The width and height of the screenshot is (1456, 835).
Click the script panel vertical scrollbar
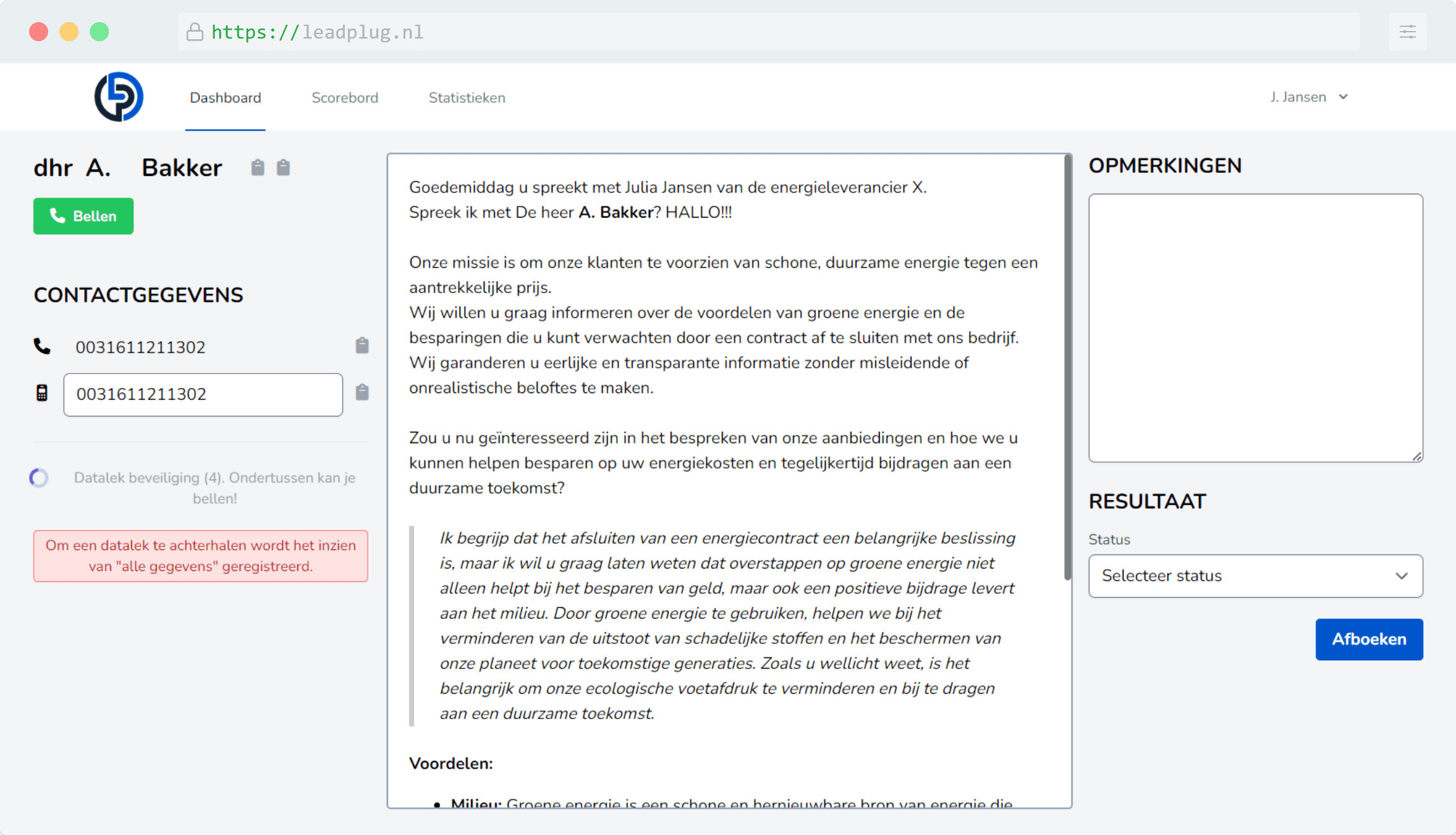click(x=1067, y=367)
